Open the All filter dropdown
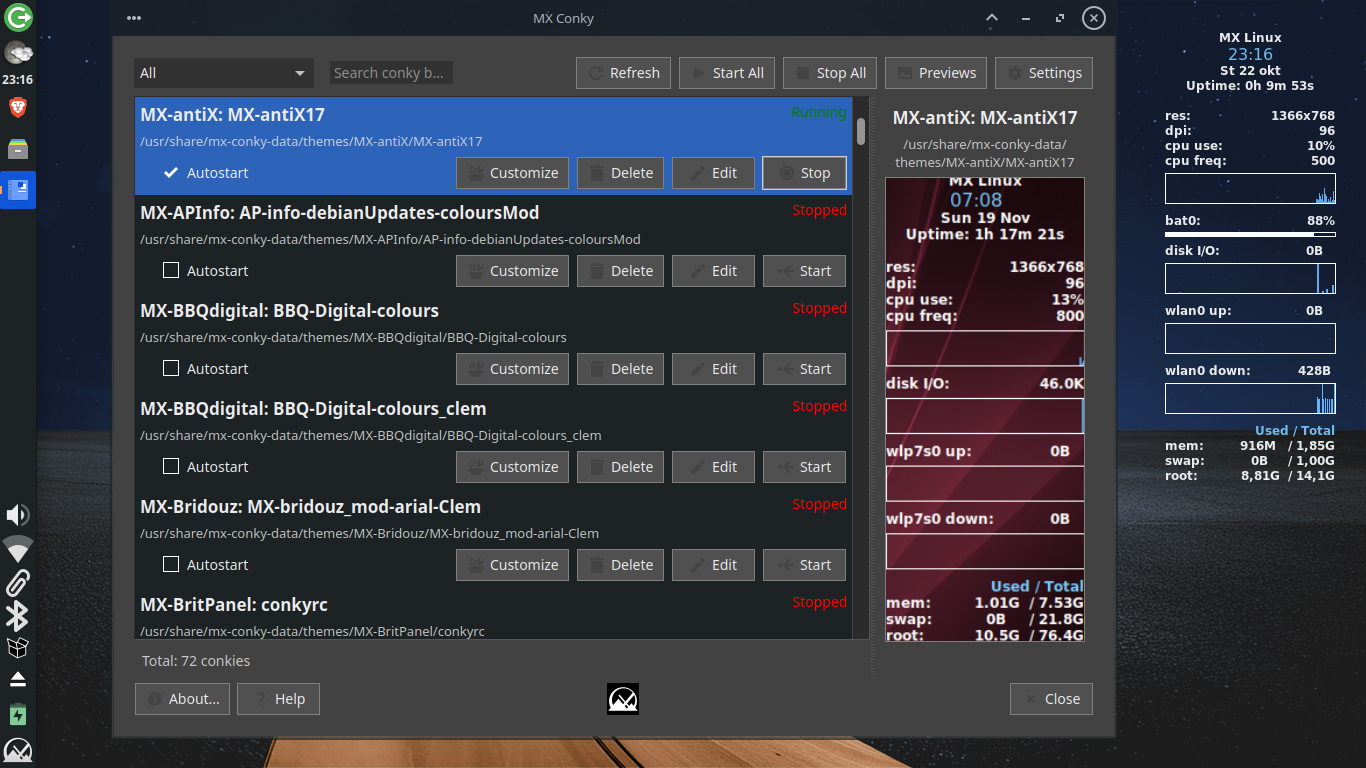 [224, 73]
